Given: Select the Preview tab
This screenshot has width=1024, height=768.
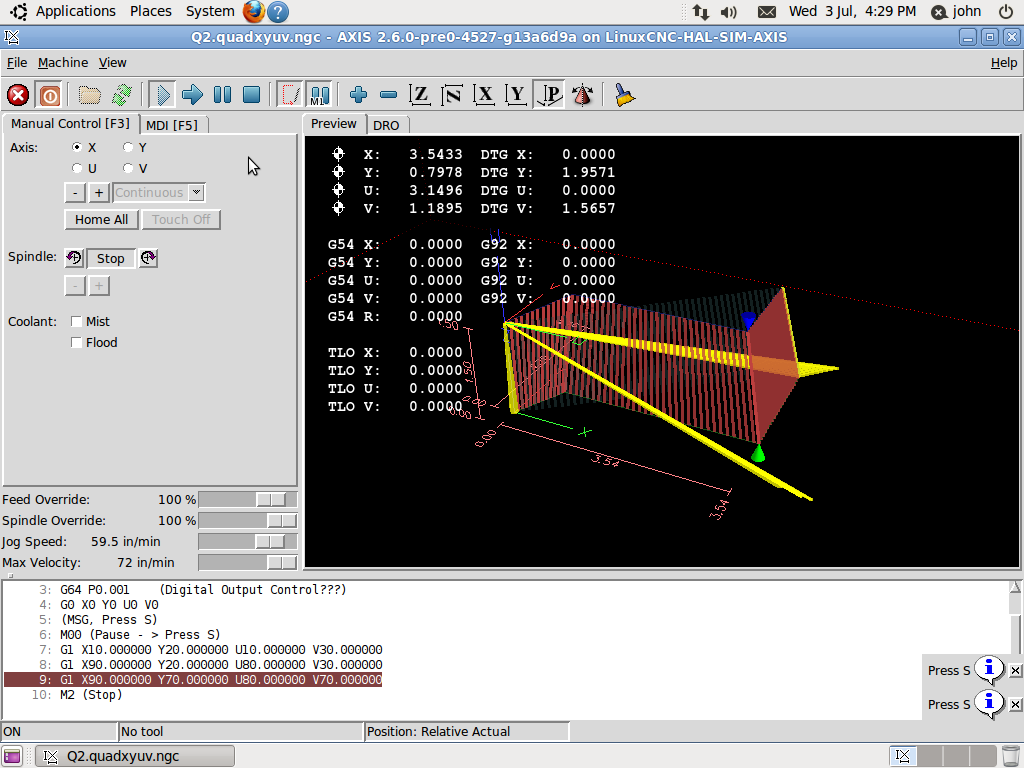Looking at the screenshot, I should (334, 123).
